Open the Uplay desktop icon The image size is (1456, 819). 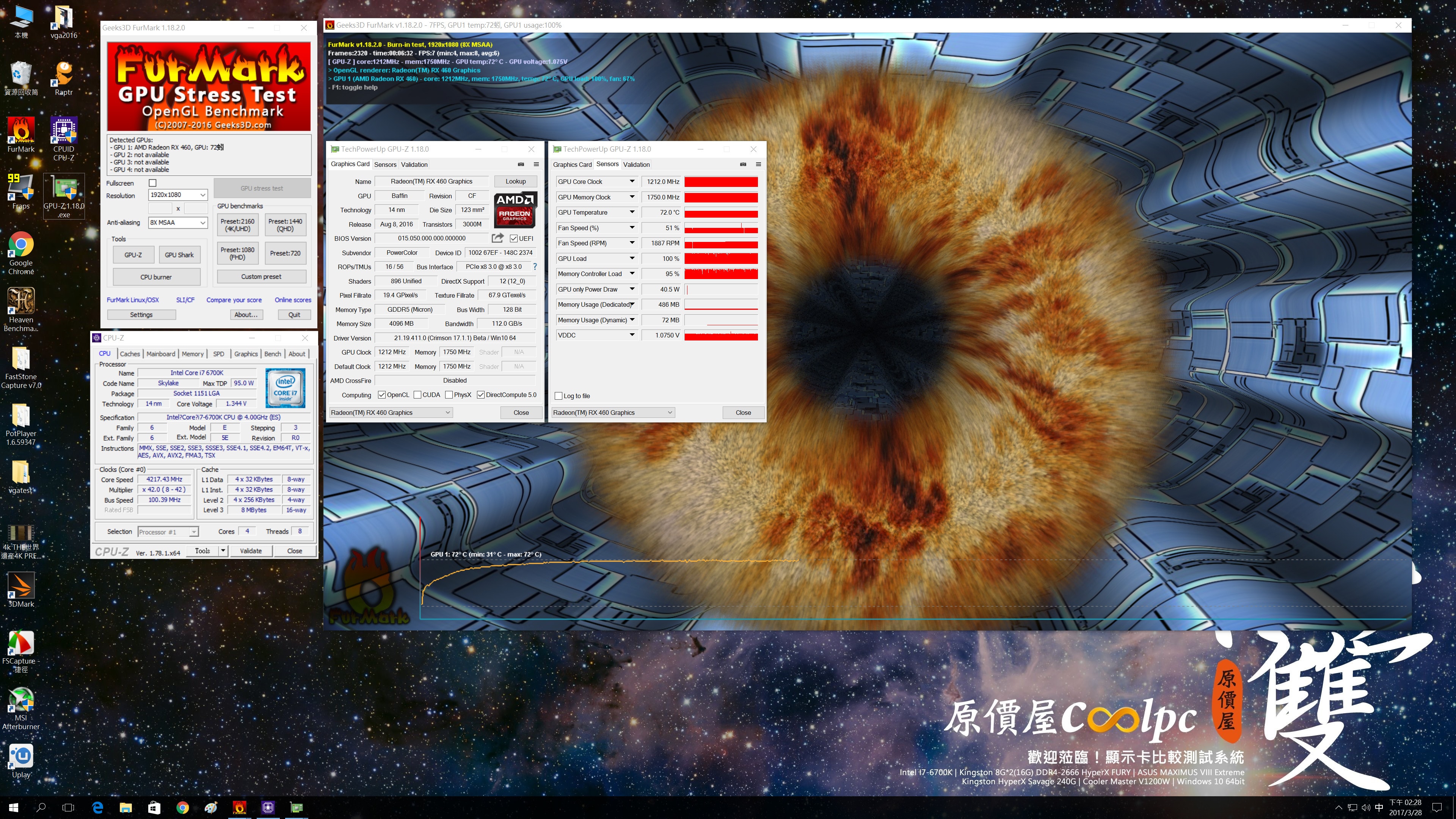[x=21, y=761]
